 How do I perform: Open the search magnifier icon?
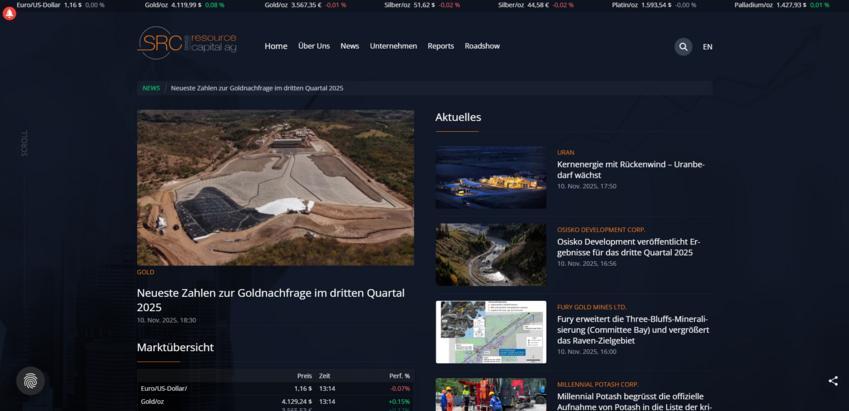coord(683,47)
